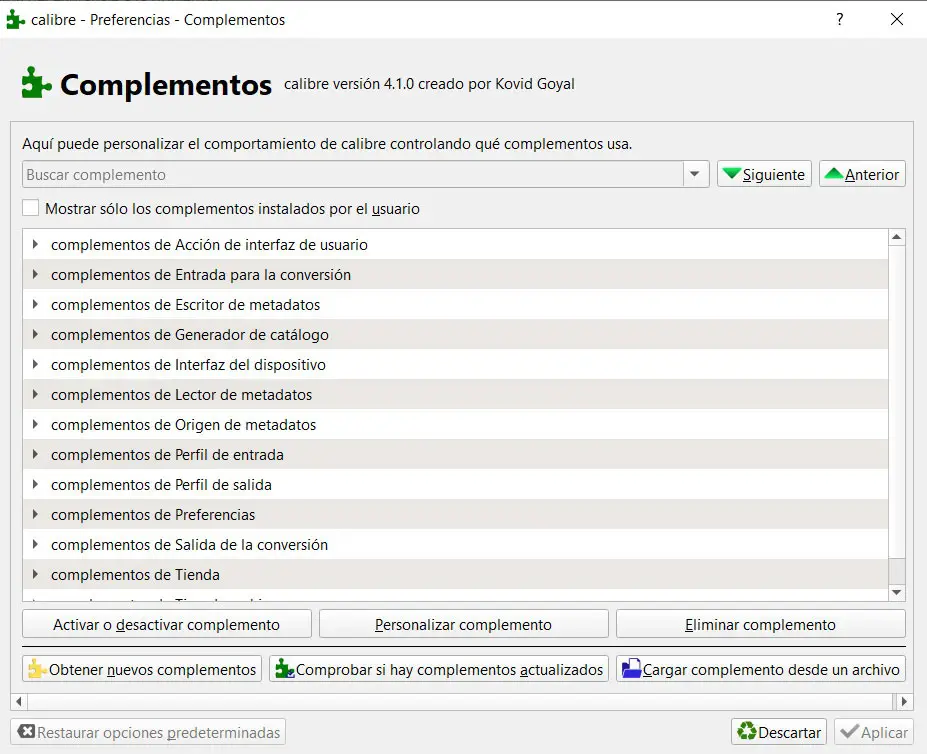927x754 pixels.
Task: Expand complementos de Tienda arrow
Action: (35, 574)
